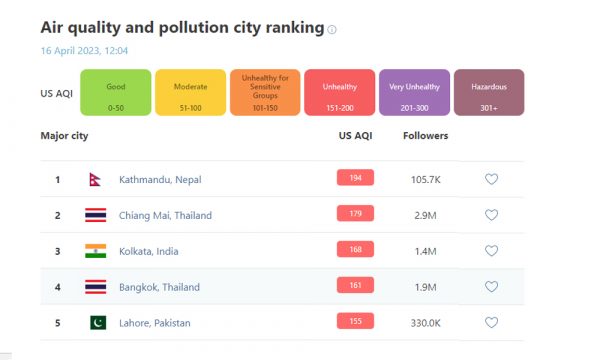Image resolution: width=600 pixels, height=360 pixels.
Task: Click the Nepal flag icon
Action: (95, 179)
